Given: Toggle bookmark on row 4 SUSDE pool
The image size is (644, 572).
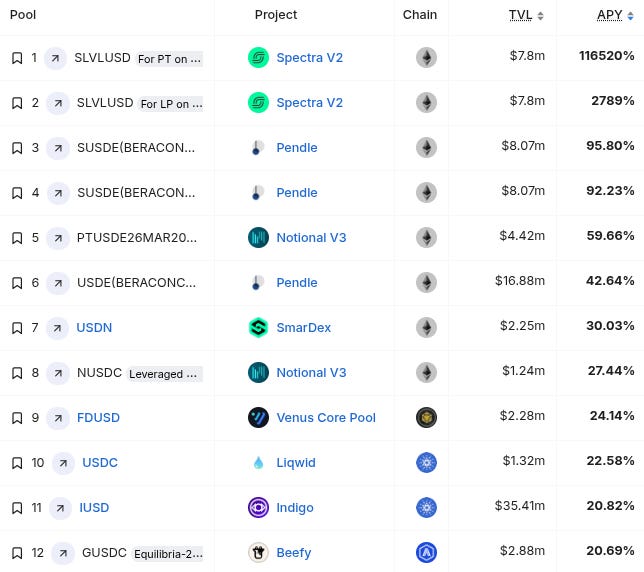Looking at the screenshot, I should pos(17,193).
